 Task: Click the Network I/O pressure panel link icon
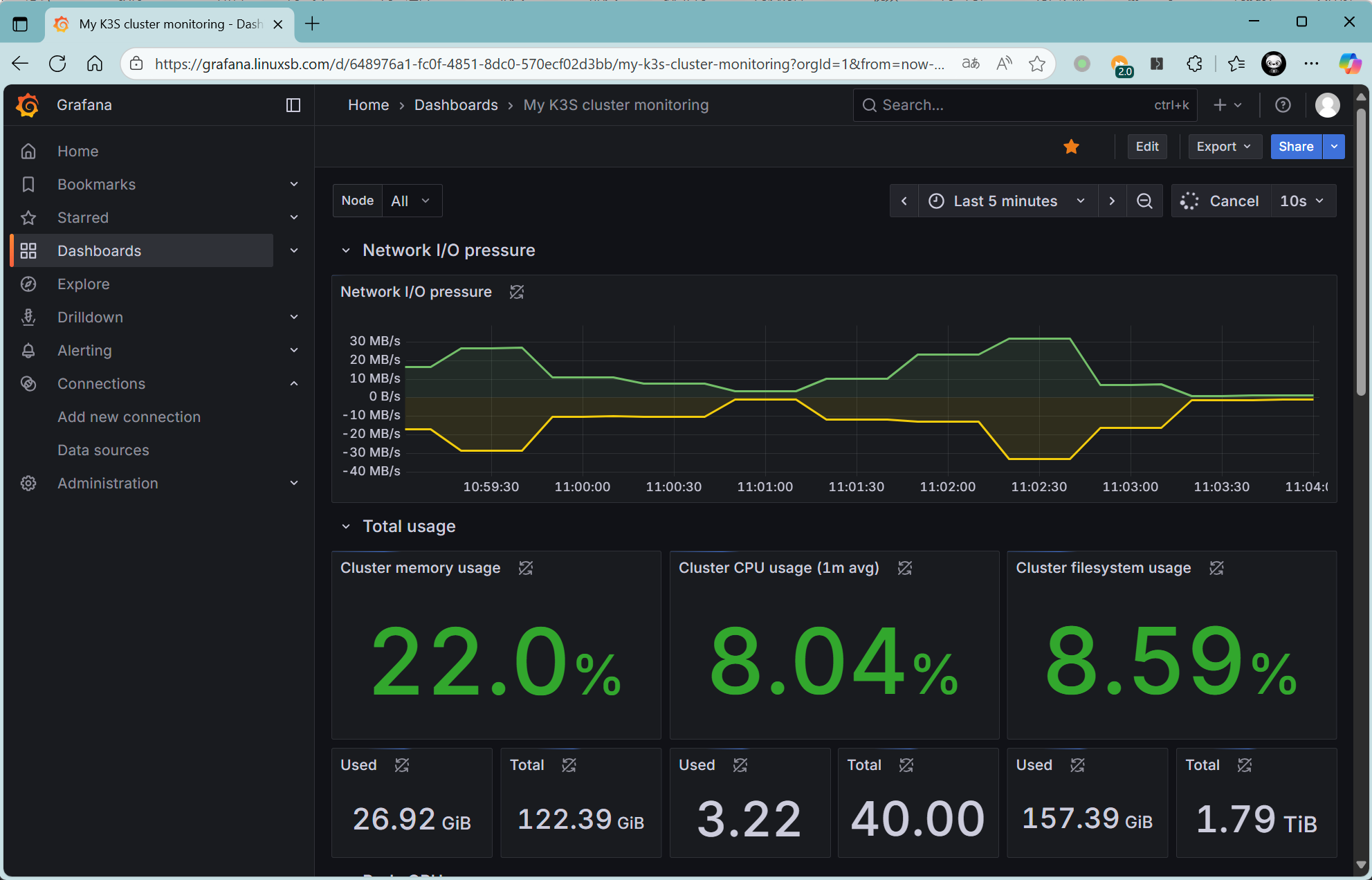[517, 292]
